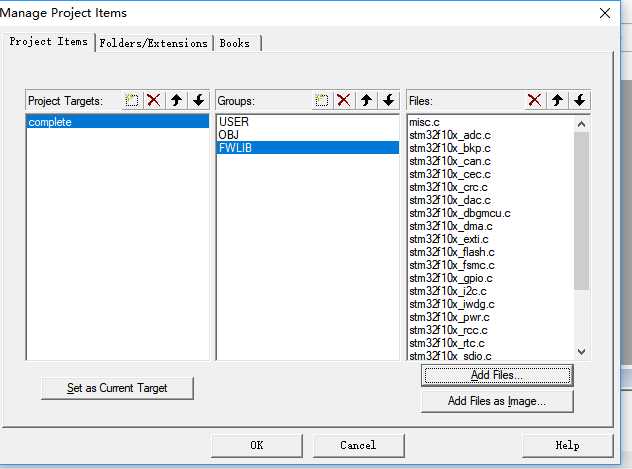
Task: Select the FWLIB group
Action: click(x=308, y=147)
